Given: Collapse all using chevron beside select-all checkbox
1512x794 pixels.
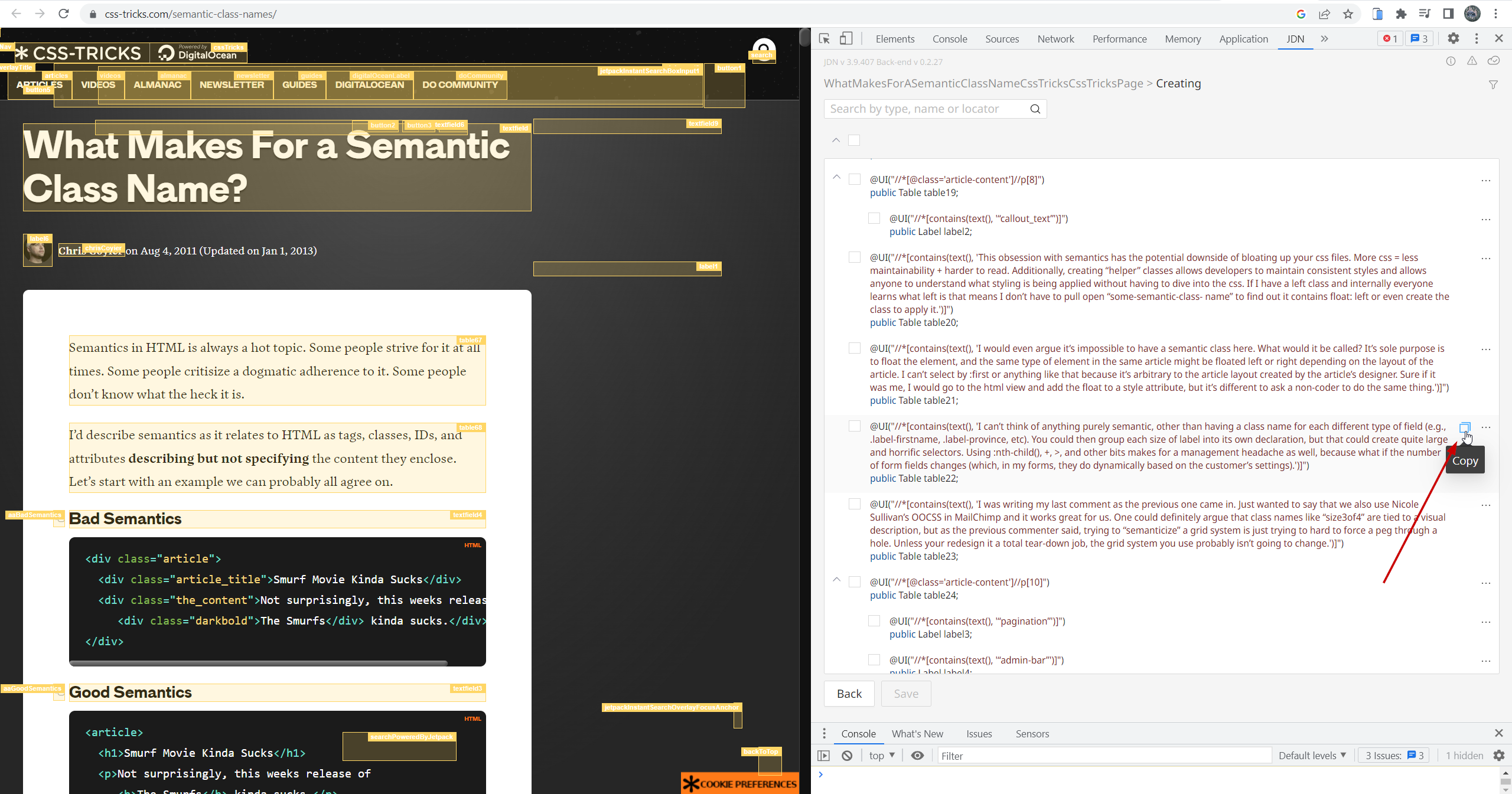Looking at the screenshot, I should point(836,140).
